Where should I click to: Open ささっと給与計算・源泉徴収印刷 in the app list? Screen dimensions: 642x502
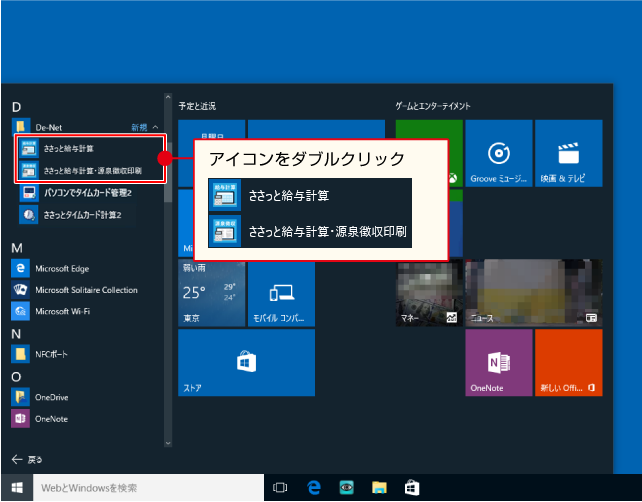pos(90,170)
